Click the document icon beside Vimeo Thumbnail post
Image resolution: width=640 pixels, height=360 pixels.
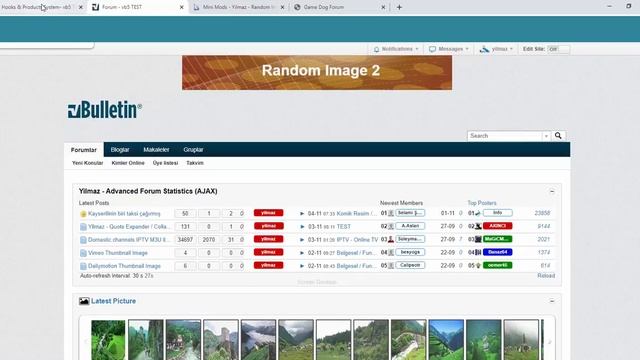click(x=83, y=253)
